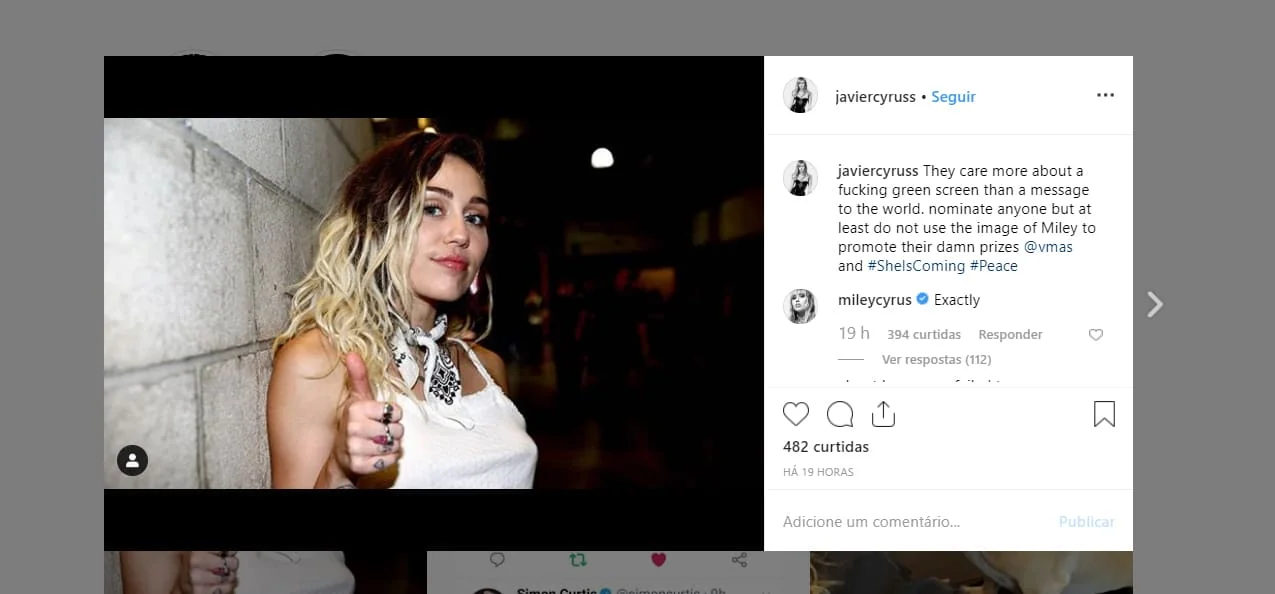The image size is (1275, 594).
Task: View the 482 curtidas likes list
Action: pyautogui.click(x=826, y=447)
